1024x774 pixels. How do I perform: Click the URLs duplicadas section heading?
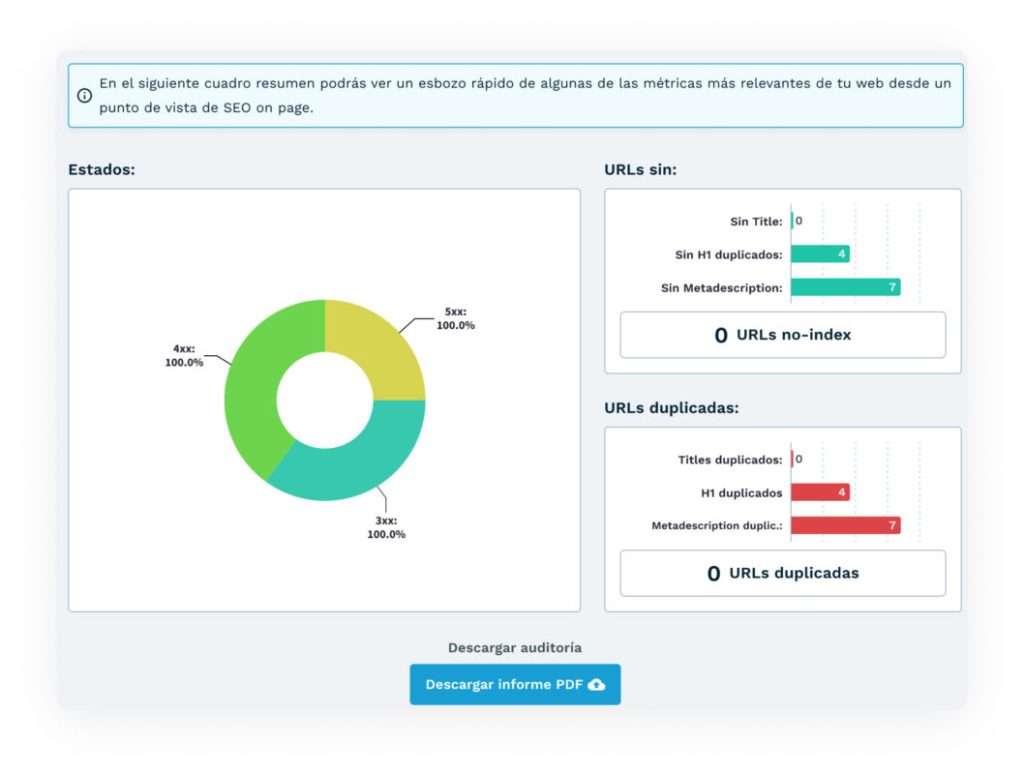[671, 408]
